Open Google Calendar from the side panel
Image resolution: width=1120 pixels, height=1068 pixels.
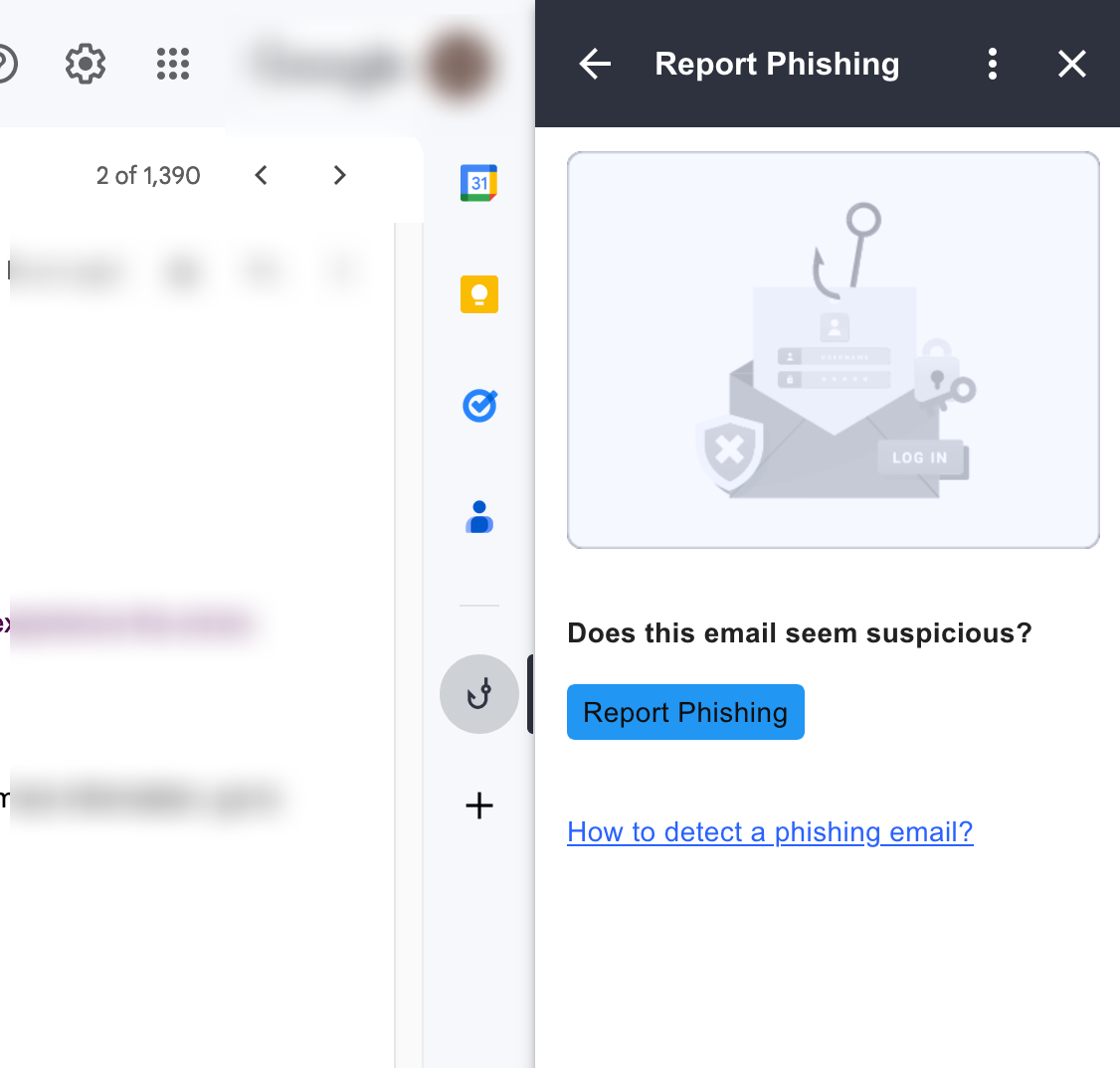point(479,182)
